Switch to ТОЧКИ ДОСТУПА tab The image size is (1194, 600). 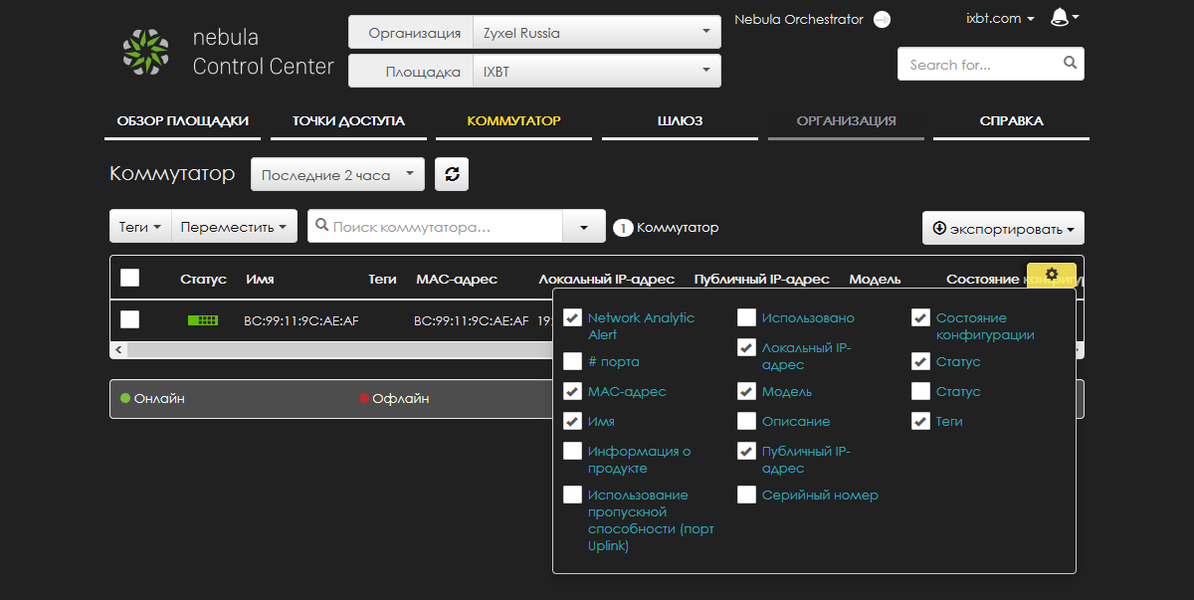348,121
